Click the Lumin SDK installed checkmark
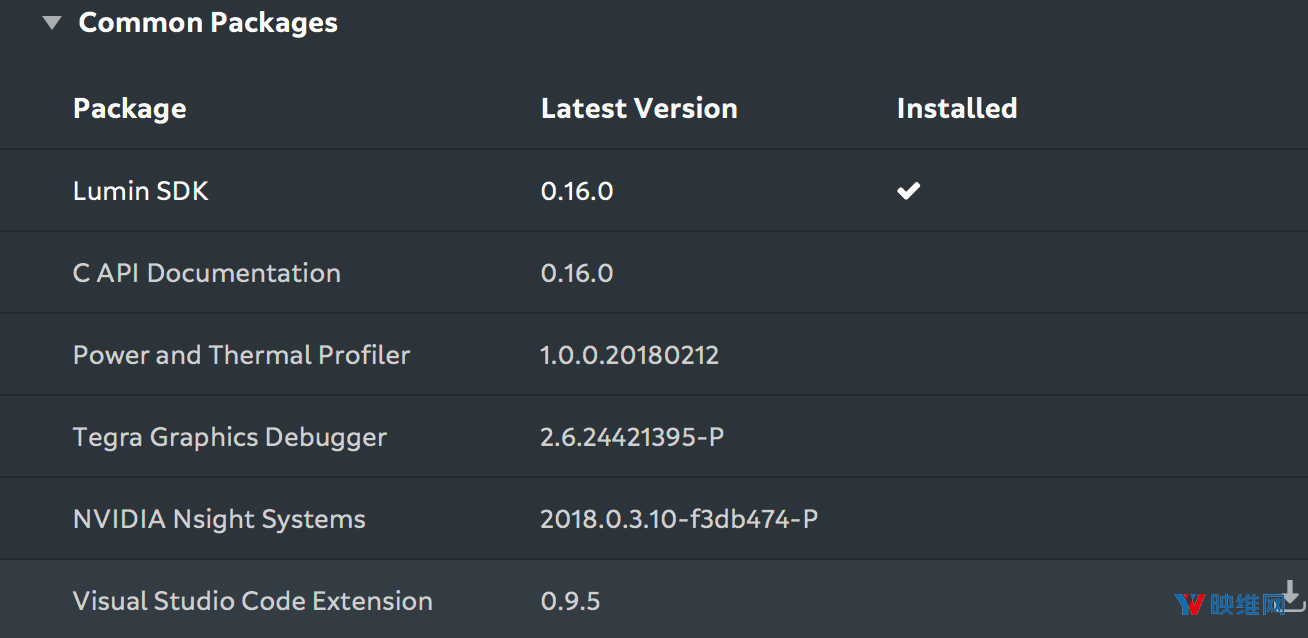This screenshot has width=1308, height=638. pyautogui.click(x=908, y=191)
